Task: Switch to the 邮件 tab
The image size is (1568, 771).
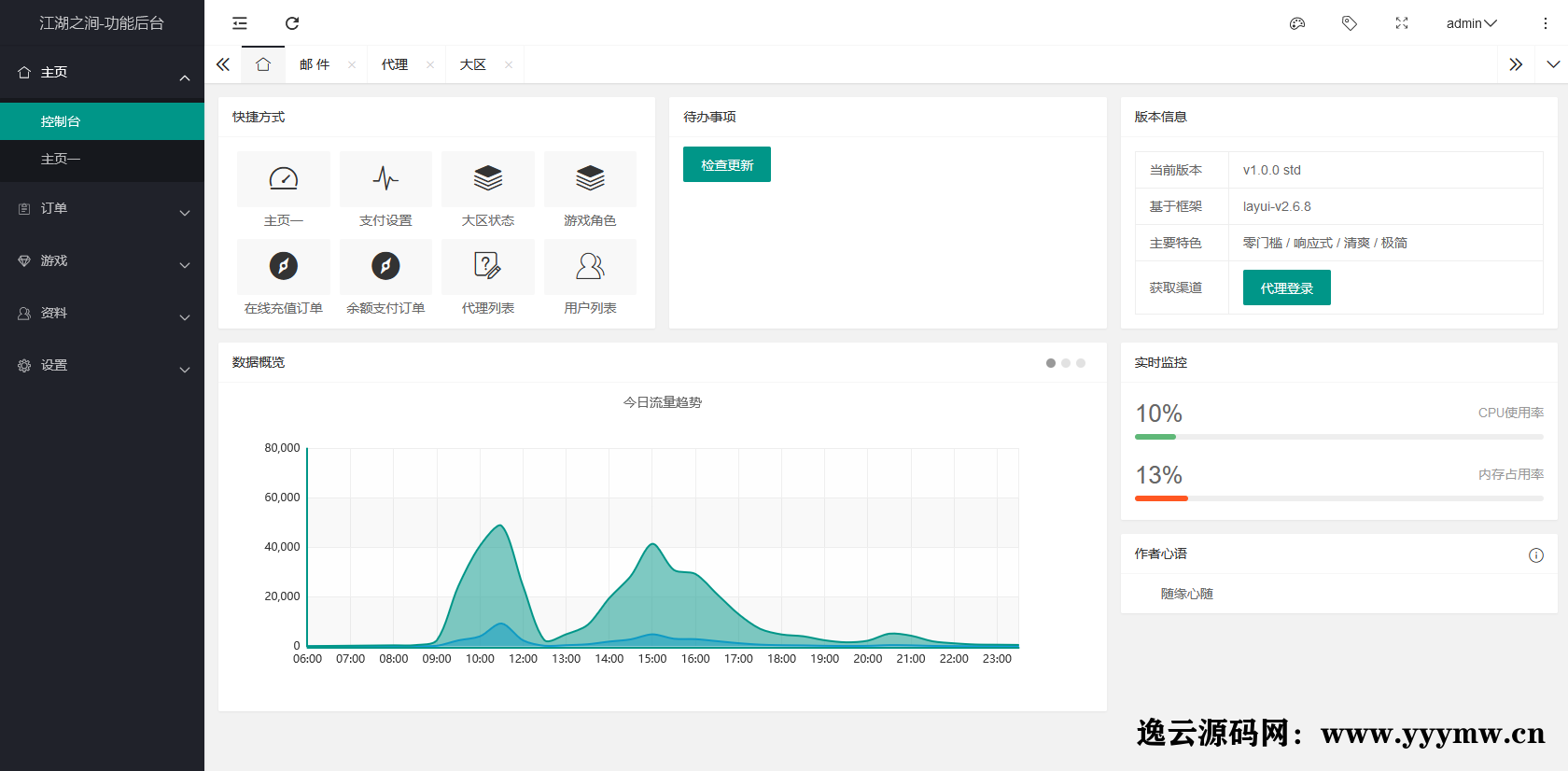Action: click(315, 64)
